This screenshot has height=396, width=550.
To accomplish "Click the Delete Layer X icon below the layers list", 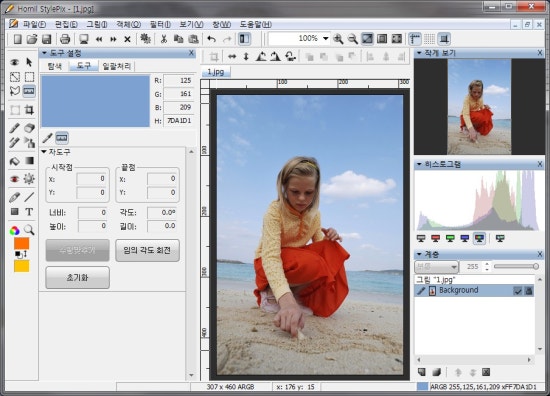I will (x=486, y=372).
